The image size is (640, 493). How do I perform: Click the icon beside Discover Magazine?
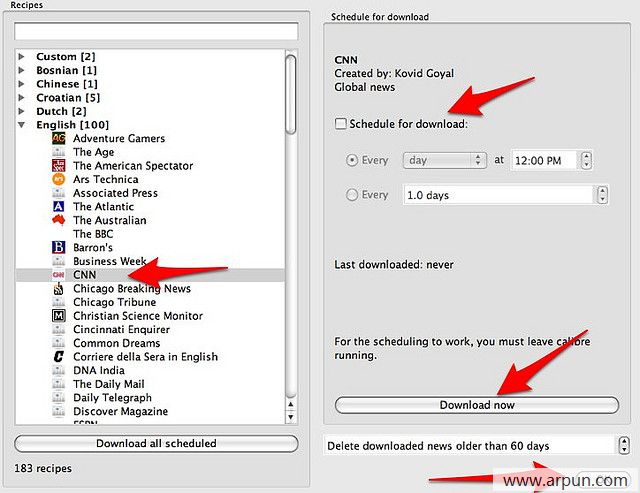(x=59, y=411)
